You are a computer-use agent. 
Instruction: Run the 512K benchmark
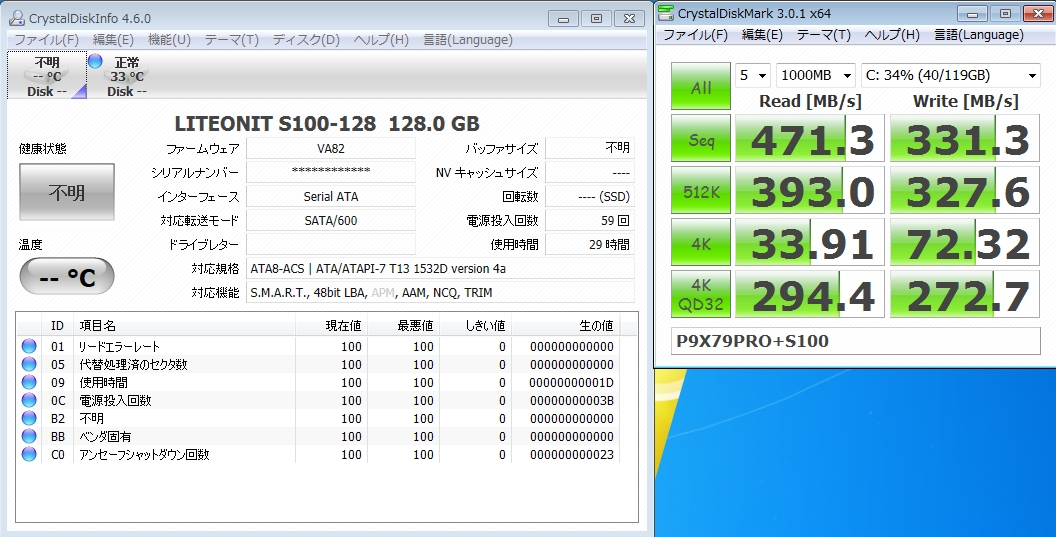pos(701,191)
